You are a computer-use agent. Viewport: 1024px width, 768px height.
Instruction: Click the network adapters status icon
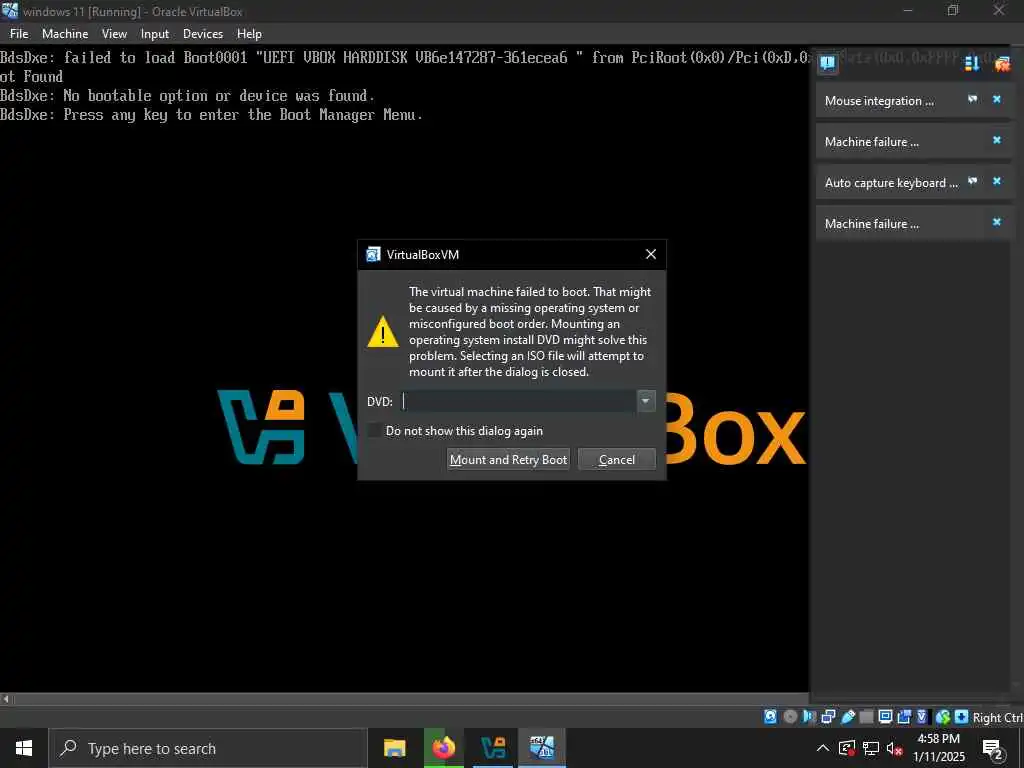point(828,717)
